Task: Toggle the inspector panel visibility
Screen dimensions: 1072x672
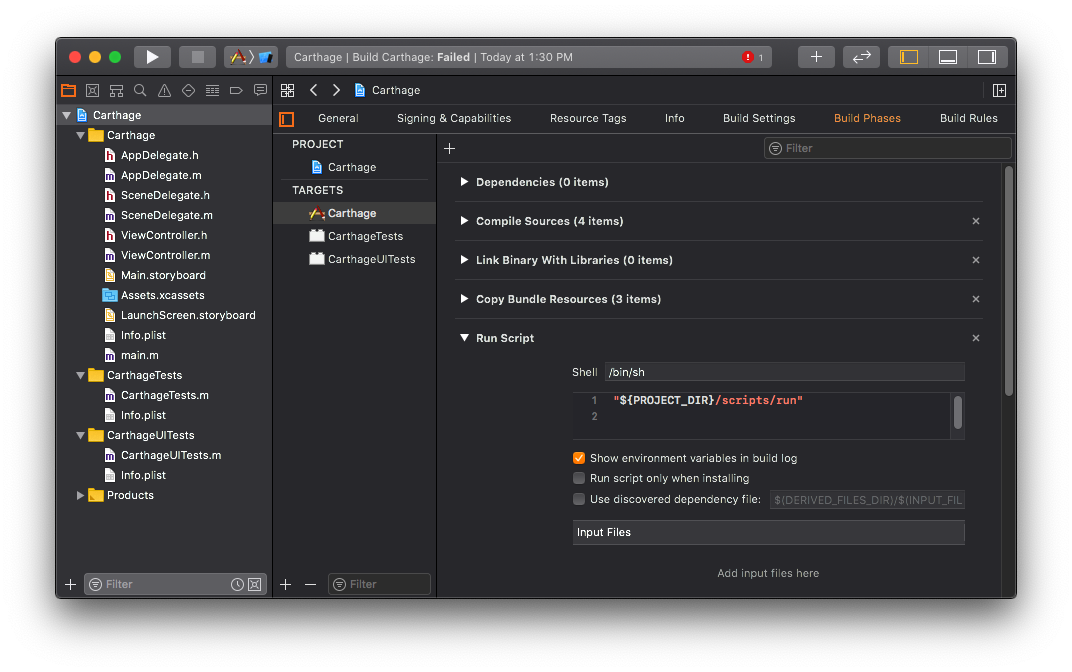Action: point(987,57)
